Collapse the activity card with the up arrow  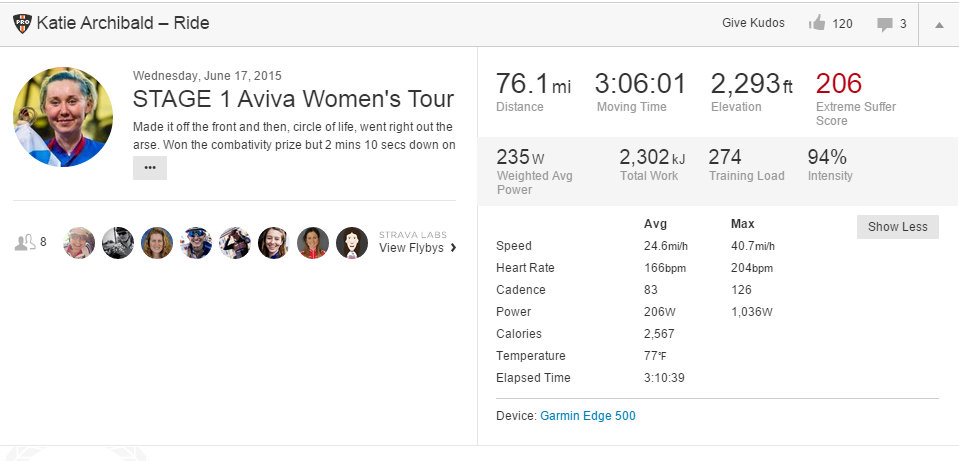938,24
